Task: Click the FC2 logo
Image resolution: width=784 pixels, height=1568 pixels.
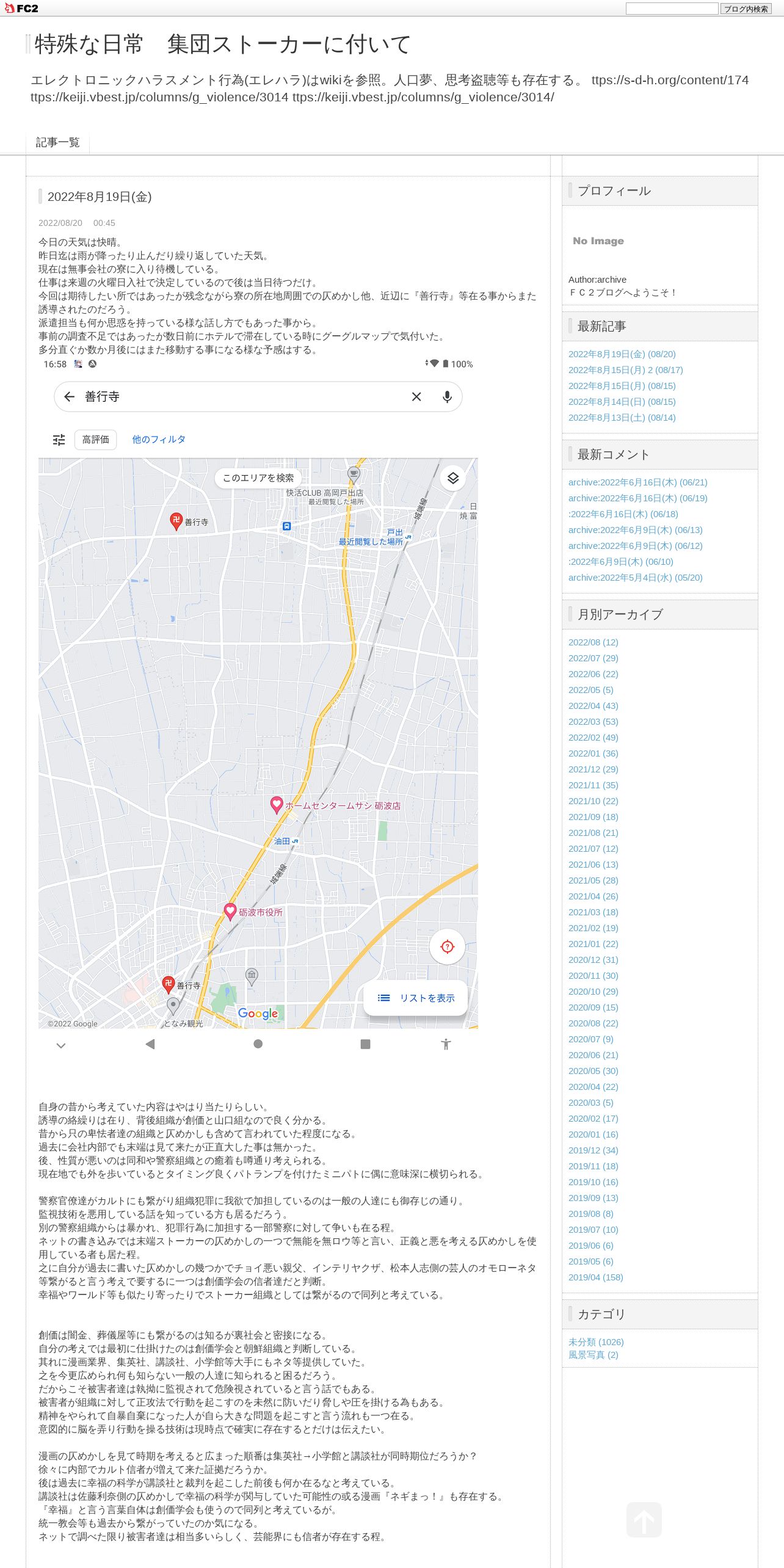Action: click(x=22, y=8)
